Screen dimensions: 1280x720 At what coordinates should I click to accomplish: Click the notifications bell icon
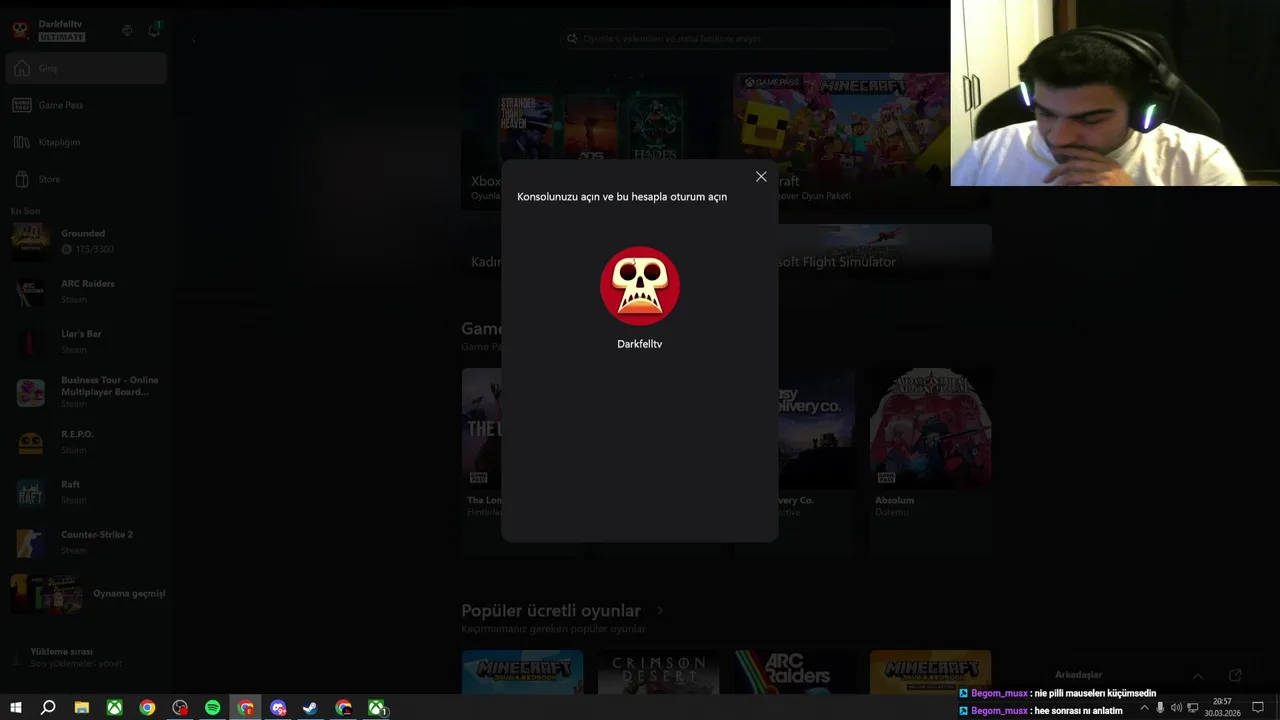point(154,30)
